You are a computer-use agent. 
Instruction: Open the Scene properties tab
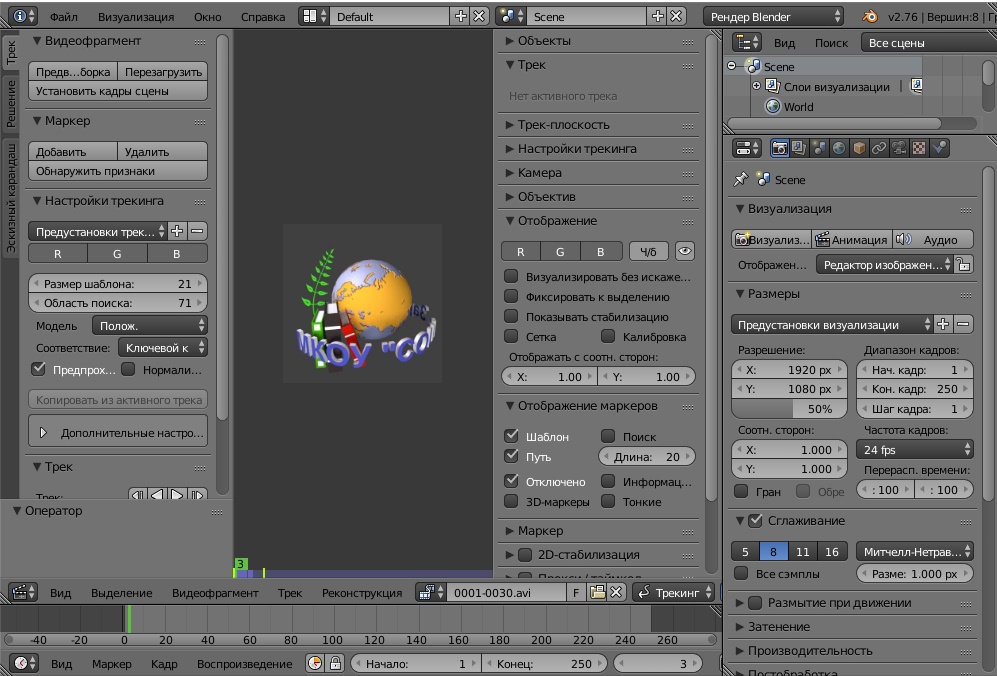[819, 148]
